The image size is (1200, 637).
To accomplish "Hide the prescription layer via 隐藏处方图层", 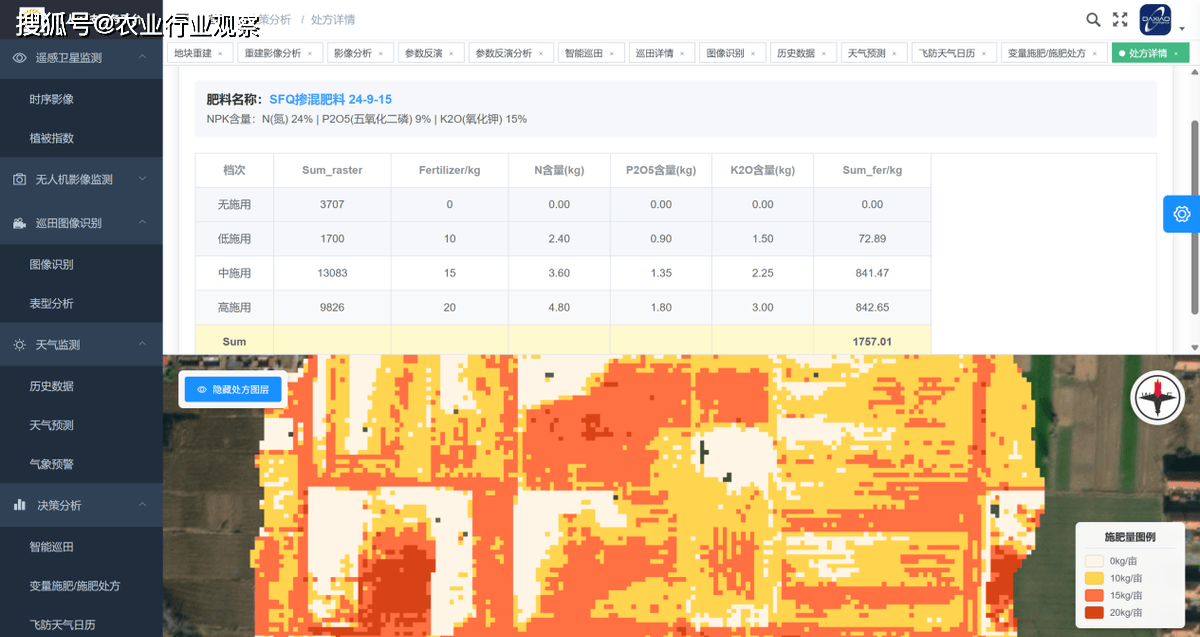I will coord(233,390).
